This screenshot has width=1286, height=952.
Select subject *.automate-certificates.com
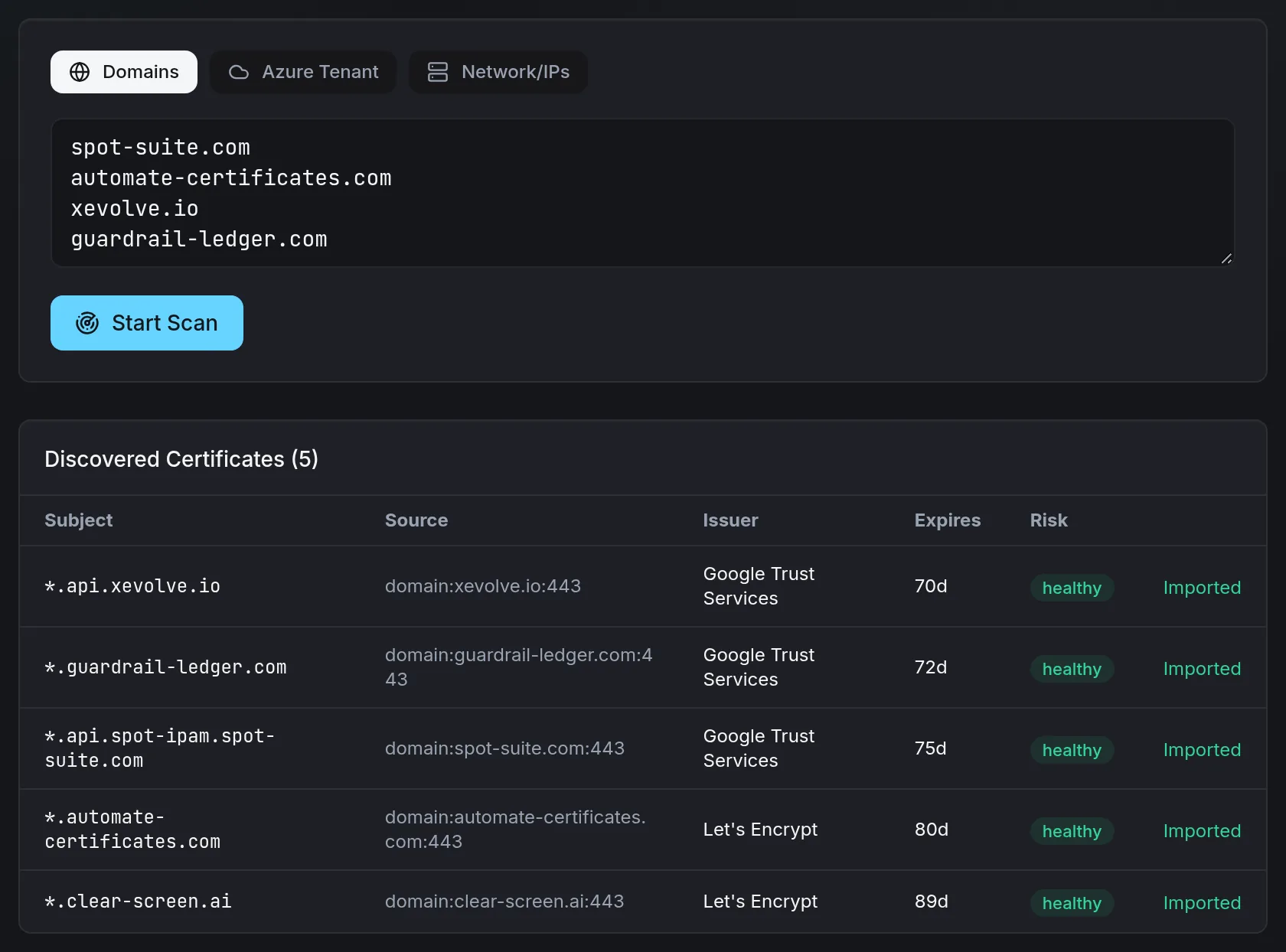coord(132,830)
